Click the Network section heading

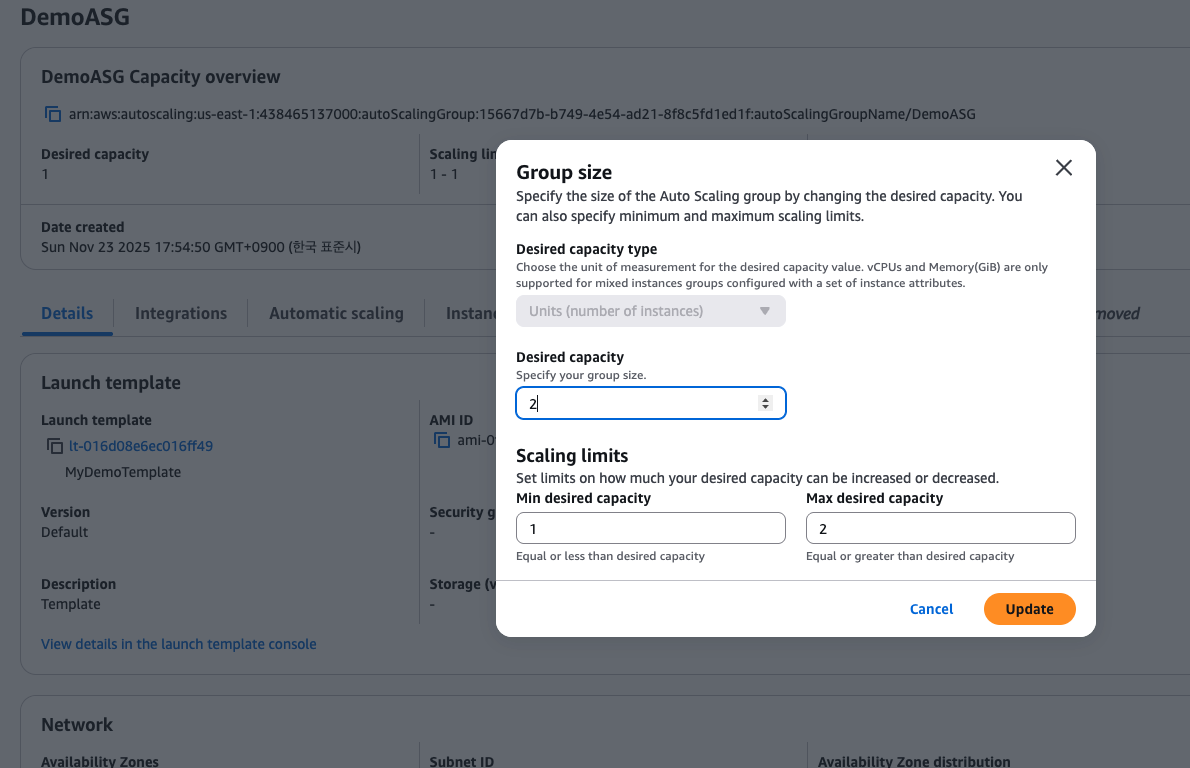tap(77, 725)
